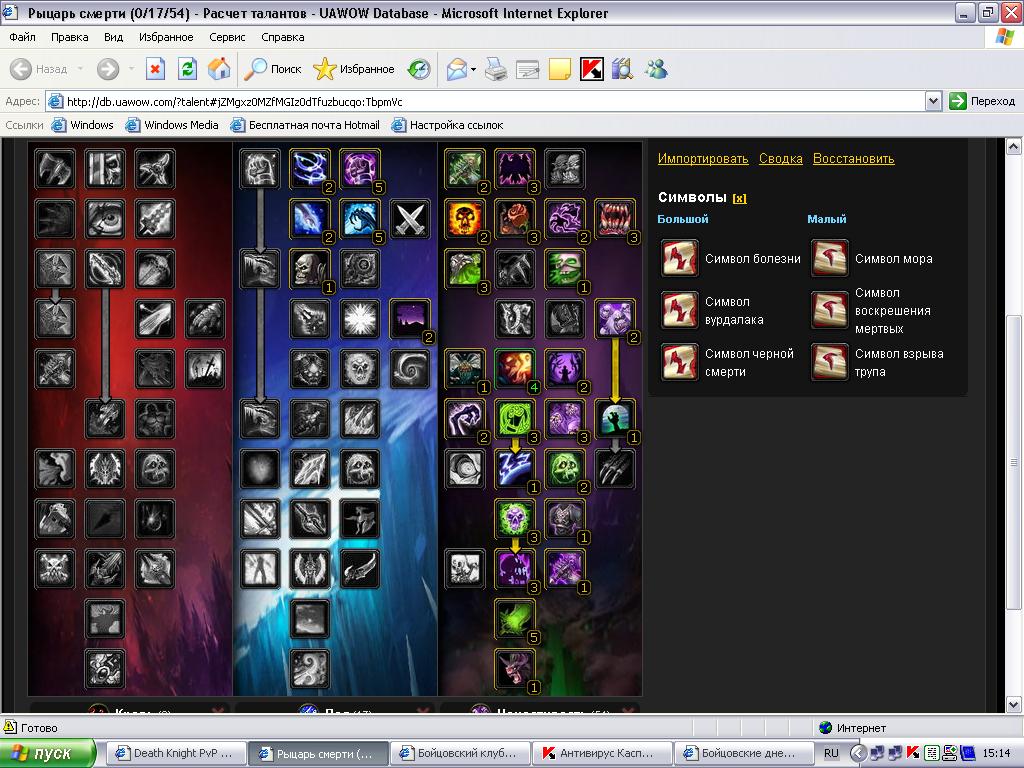The width and height of the screenshot is (1024, 768).
Task: Close the Символы panel with [x]
Action: coord(739,198)
